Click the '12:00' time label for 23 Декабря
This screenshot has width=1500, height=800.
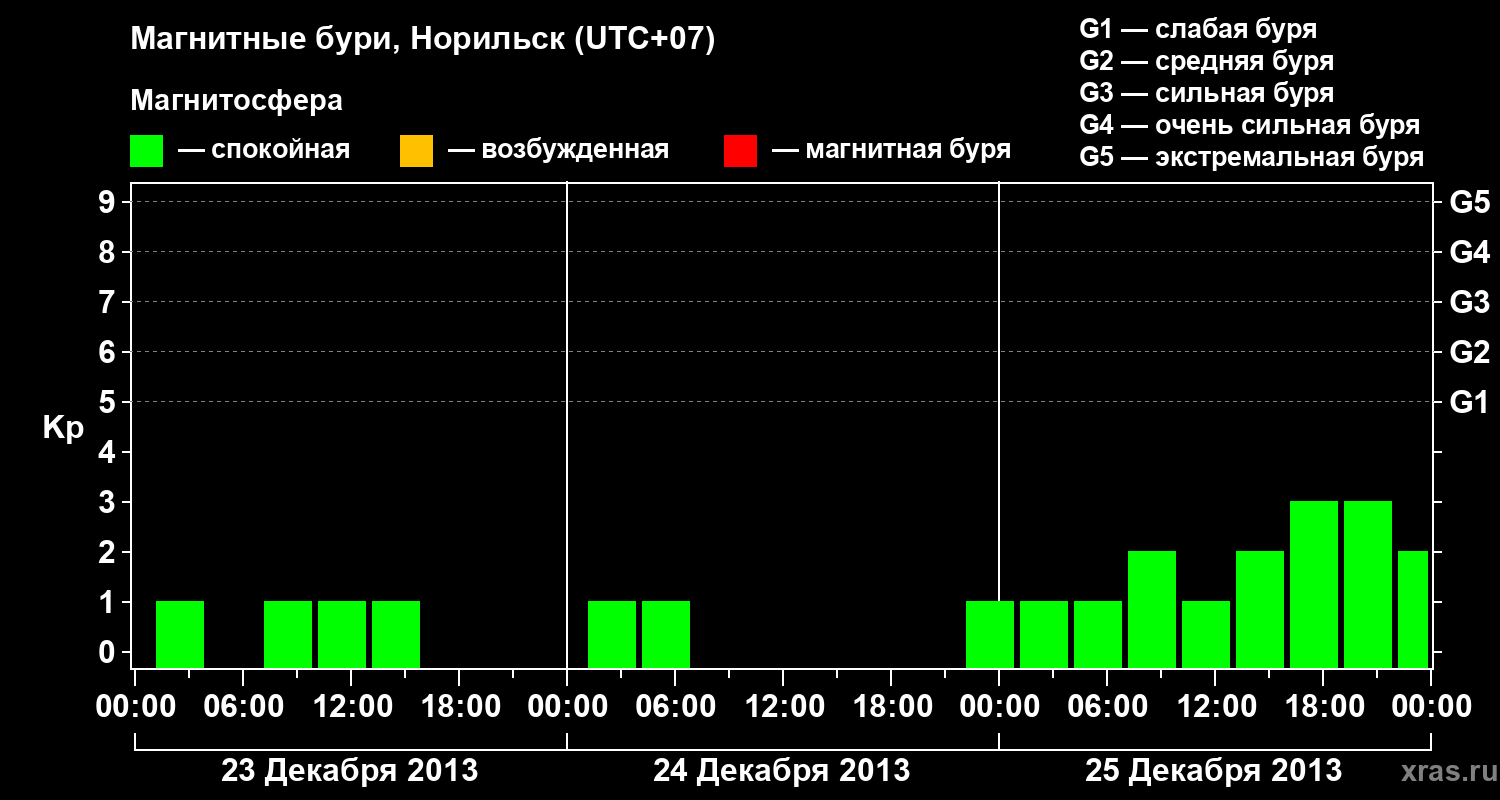click(351, 707)
